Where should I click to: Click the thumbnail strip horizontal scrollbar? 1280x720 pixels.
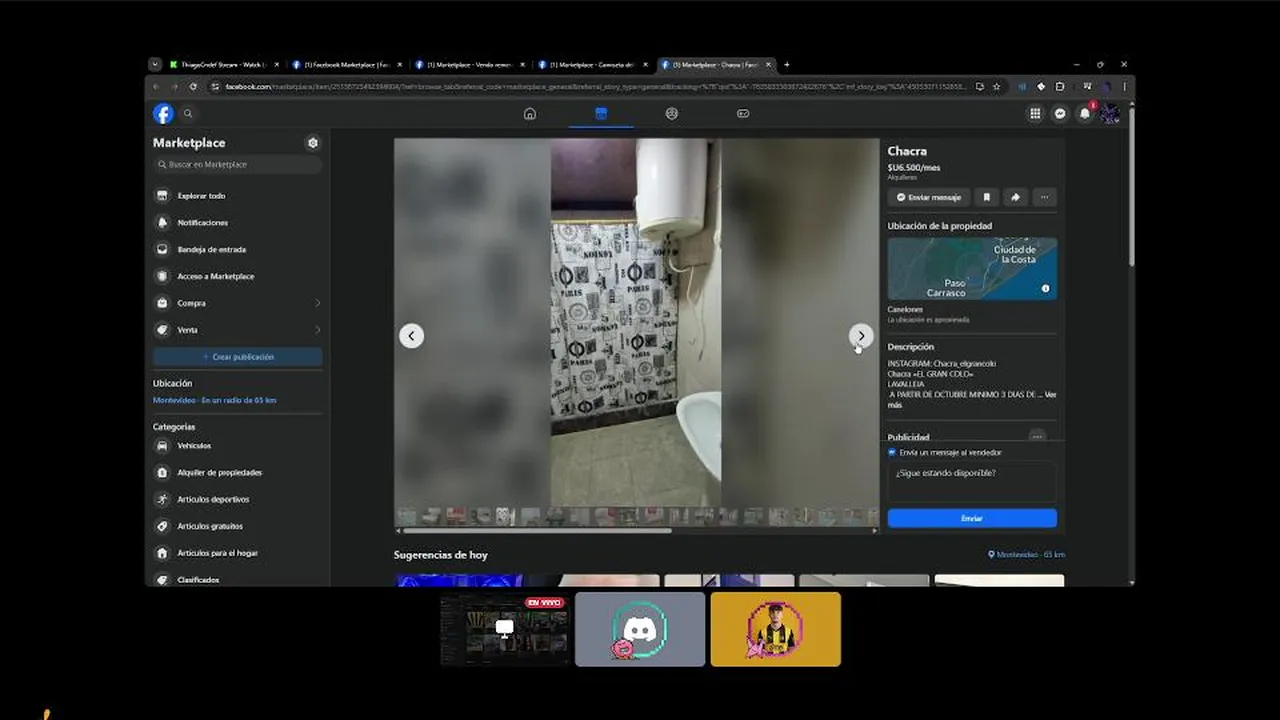(x=535, y=531)
